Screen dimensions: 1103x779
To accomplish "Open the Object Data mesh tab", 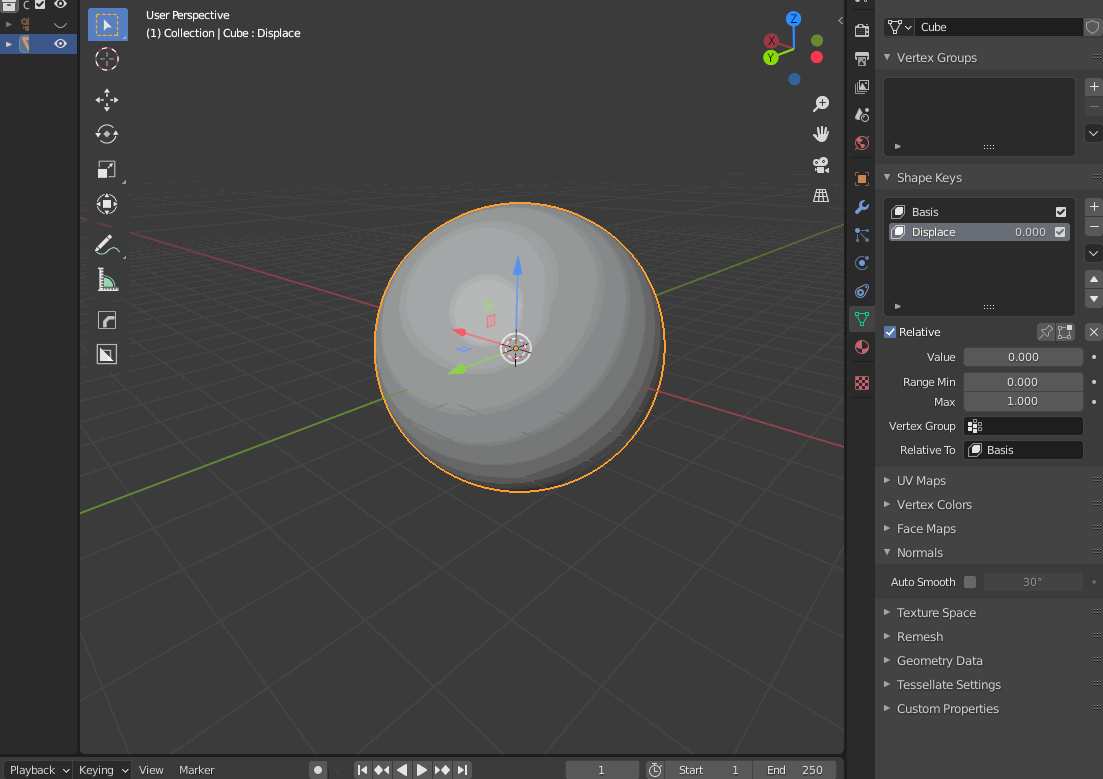I will coord(862,319).
